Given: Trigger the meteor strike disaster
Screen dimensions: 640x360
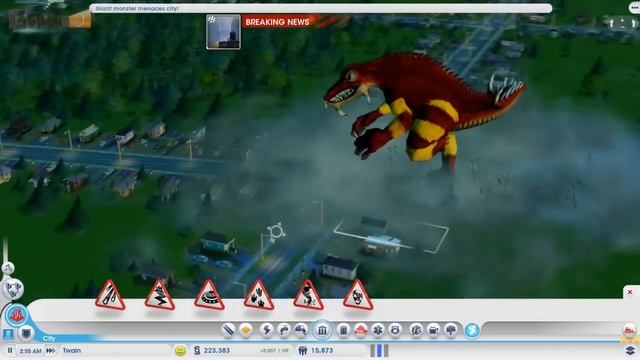Looking at the screenshot, I should pos(110,295).
